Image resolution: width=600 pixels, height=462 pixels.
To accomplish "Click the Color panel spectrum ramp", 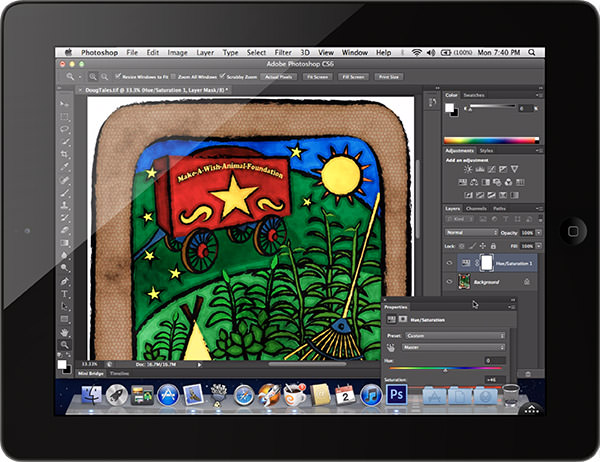I will (x=491, y=140).
